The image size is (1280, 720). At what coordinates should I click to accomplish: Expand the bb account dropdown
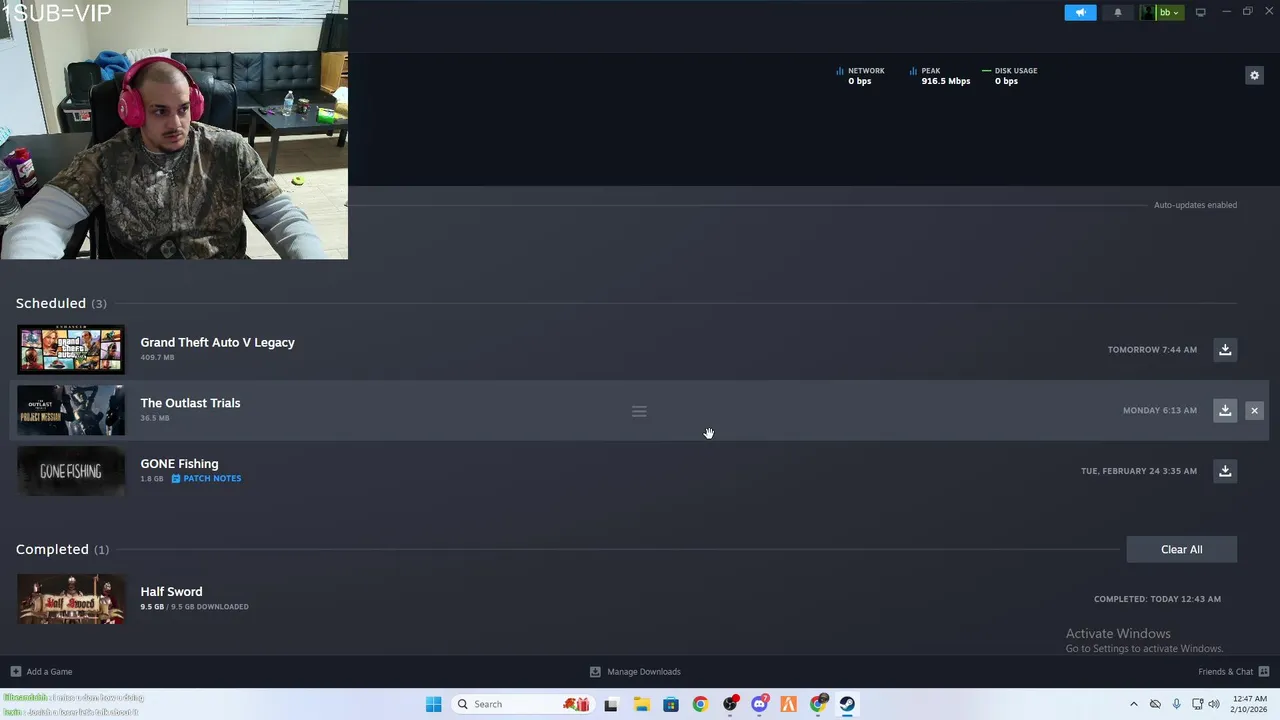[1169, 13]
